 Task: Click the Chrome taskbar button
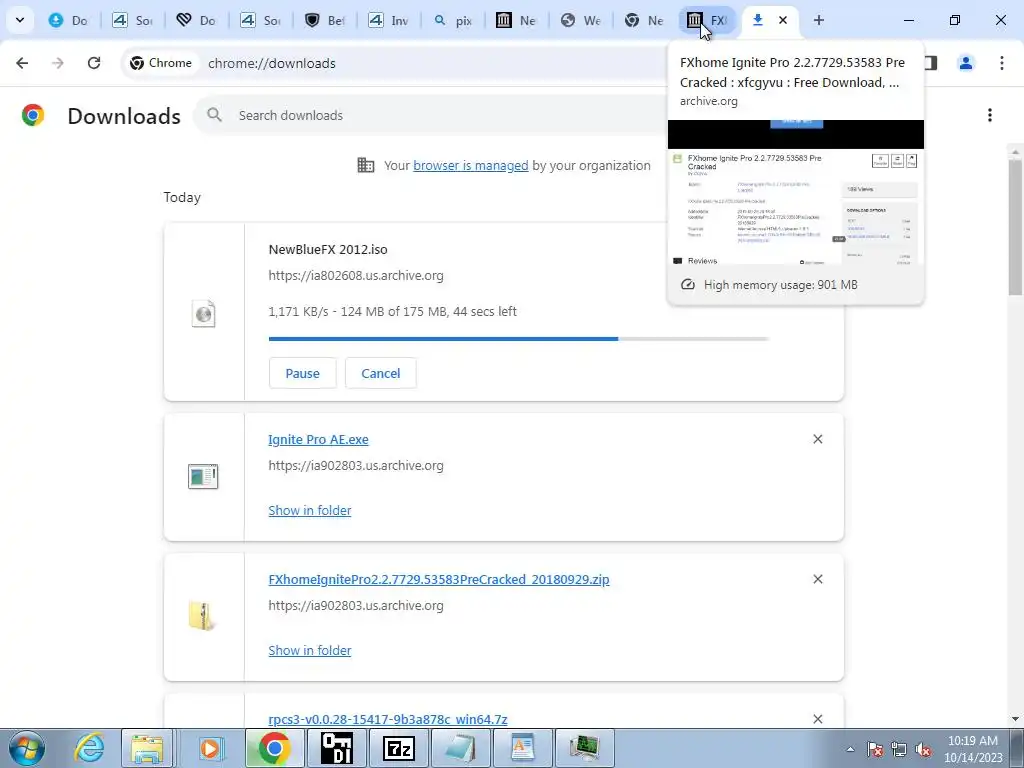[274, 748]
